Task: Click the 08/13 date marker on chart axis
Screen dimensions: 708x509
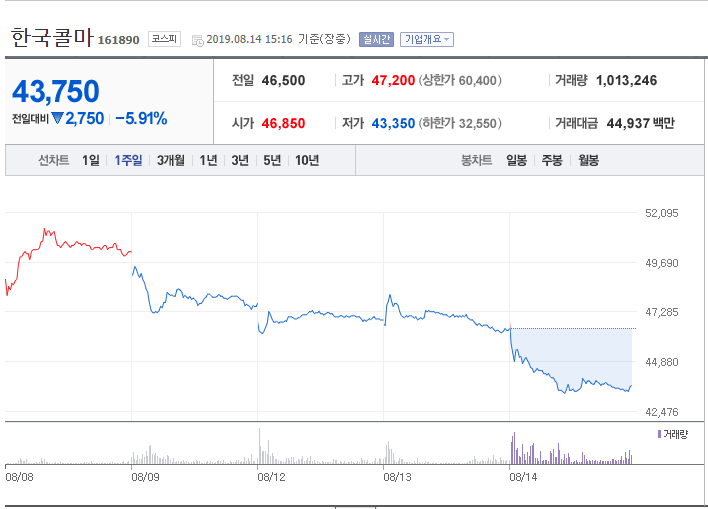Action: coord(397,477)
